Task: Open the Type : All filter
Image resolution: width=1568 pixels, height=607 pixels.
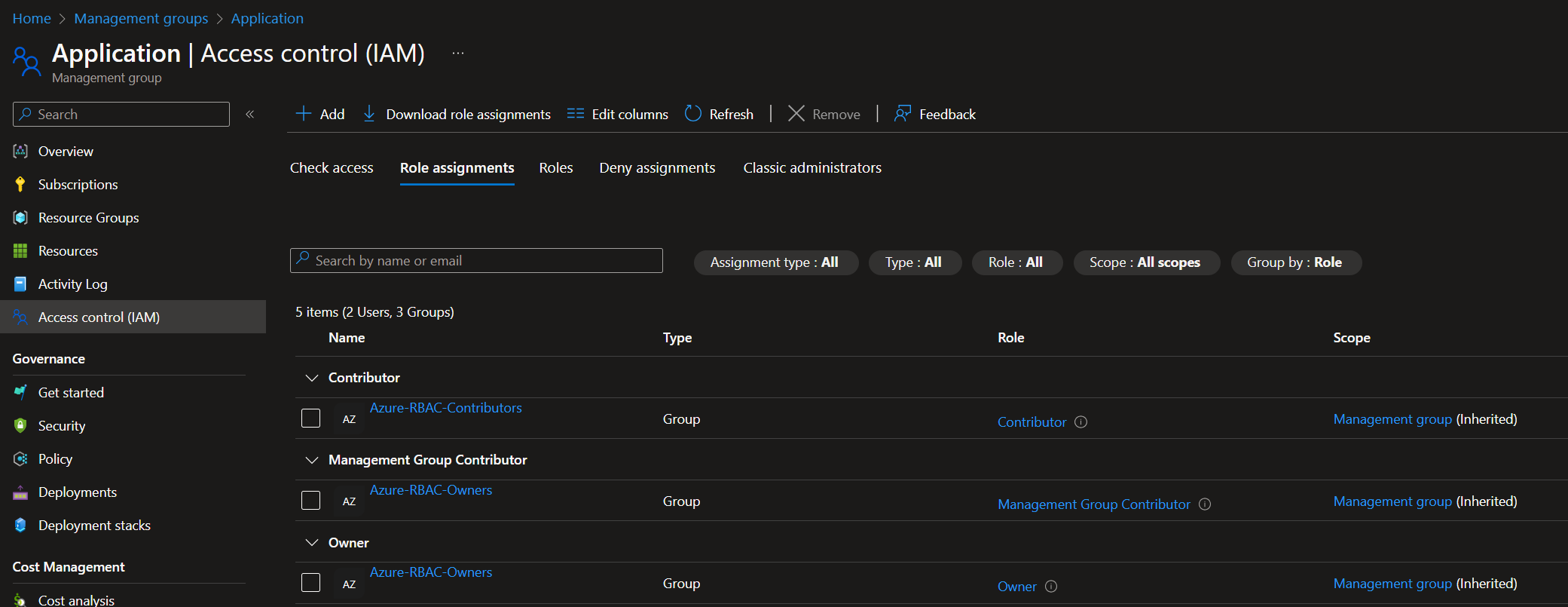Action: 915,262
